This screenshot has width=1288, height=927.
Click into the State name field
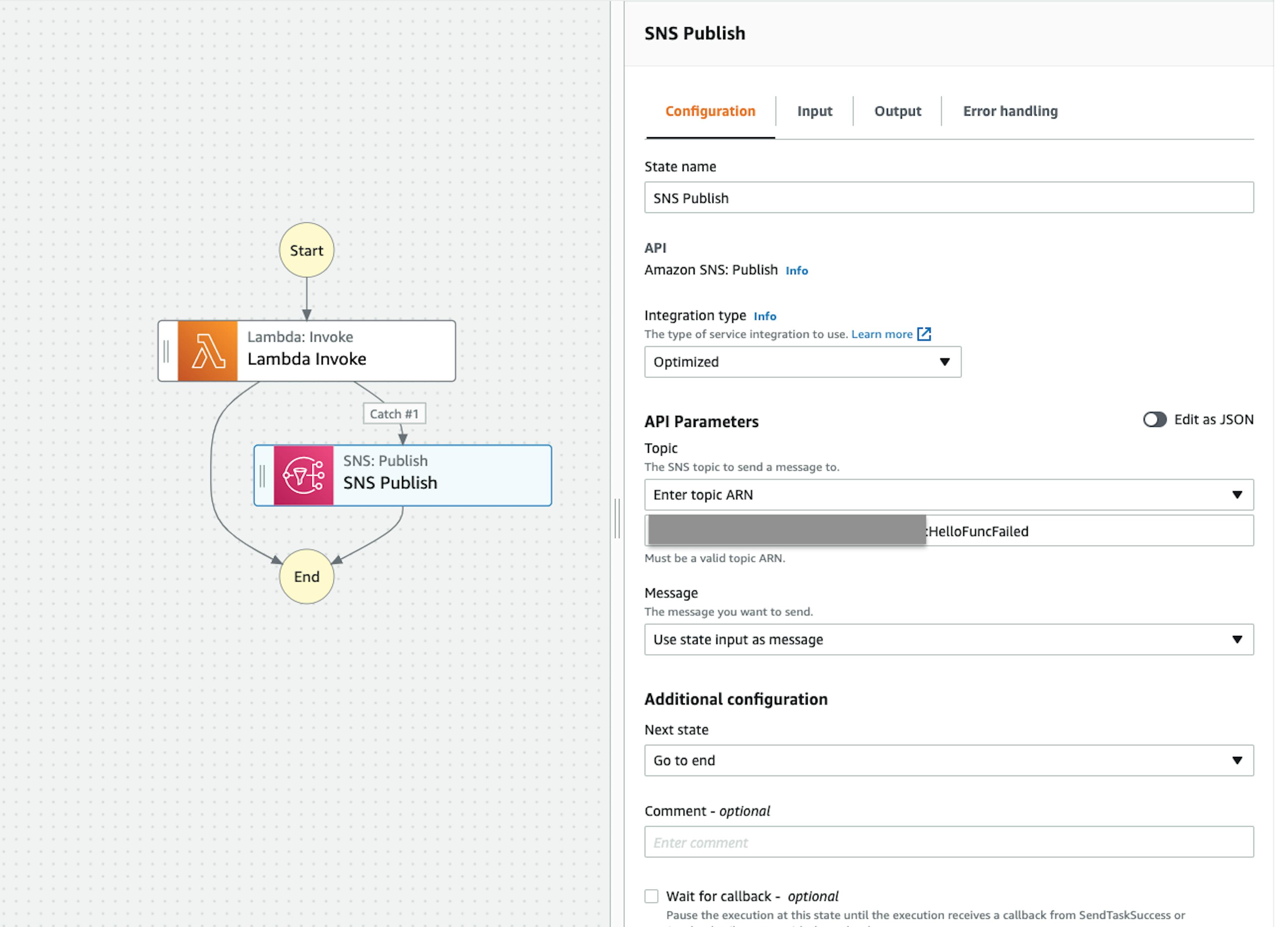949,198
